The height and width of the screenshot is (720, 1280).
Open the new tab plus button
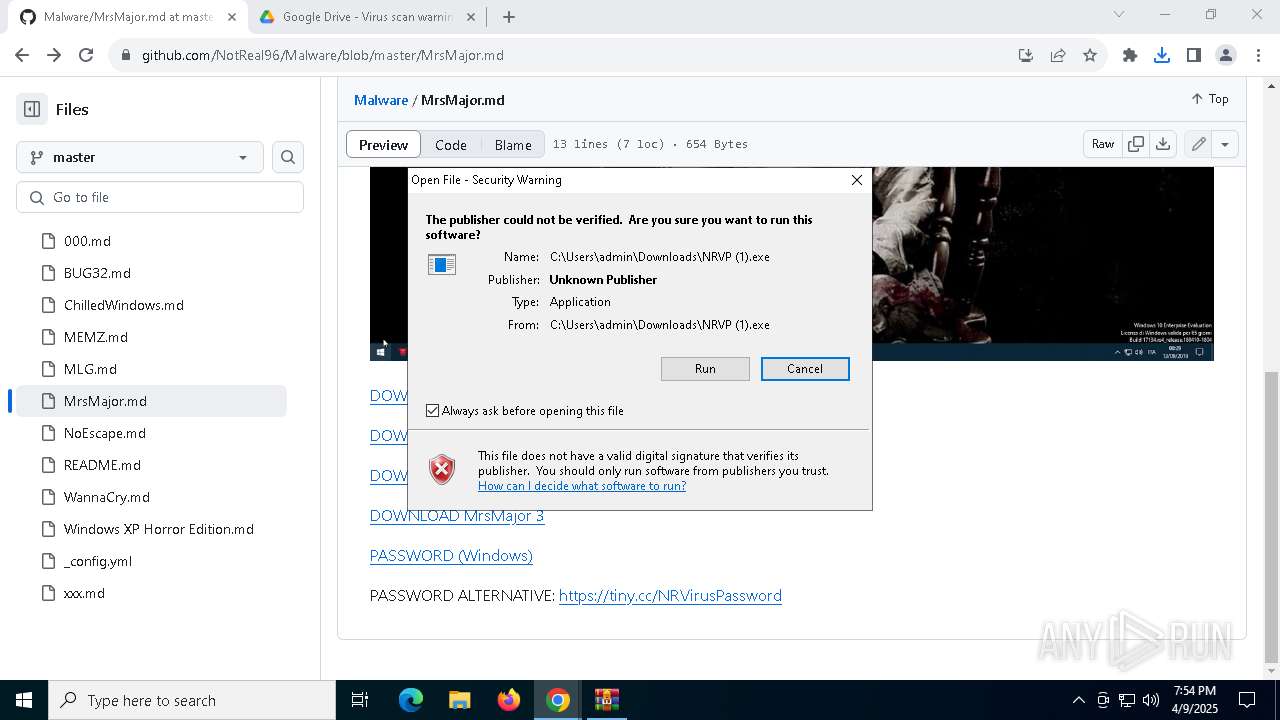[x=509, y=17]
